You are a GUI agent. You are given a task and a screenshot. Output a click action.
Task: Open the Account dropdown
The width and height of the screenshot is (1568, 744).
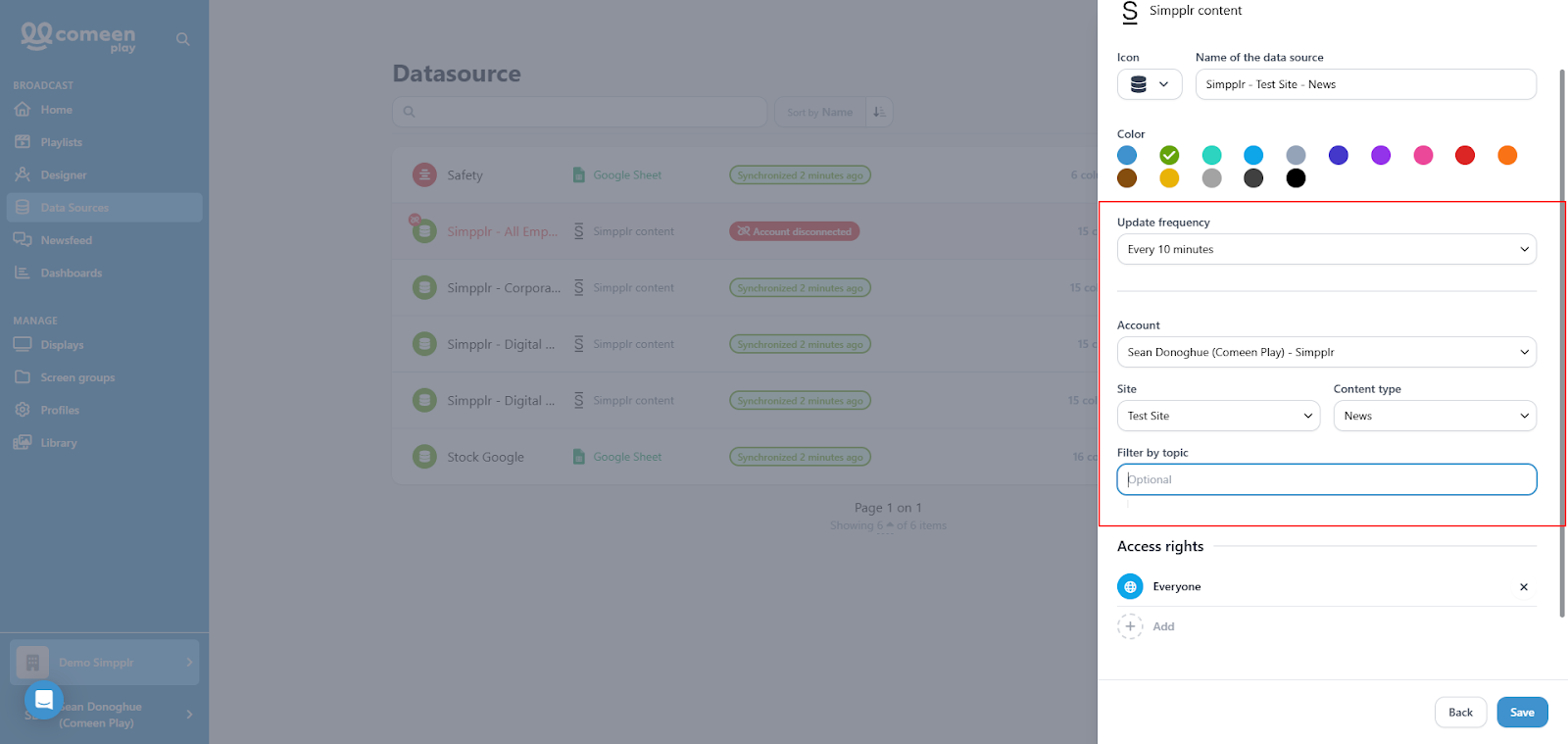click(1327, 352)
